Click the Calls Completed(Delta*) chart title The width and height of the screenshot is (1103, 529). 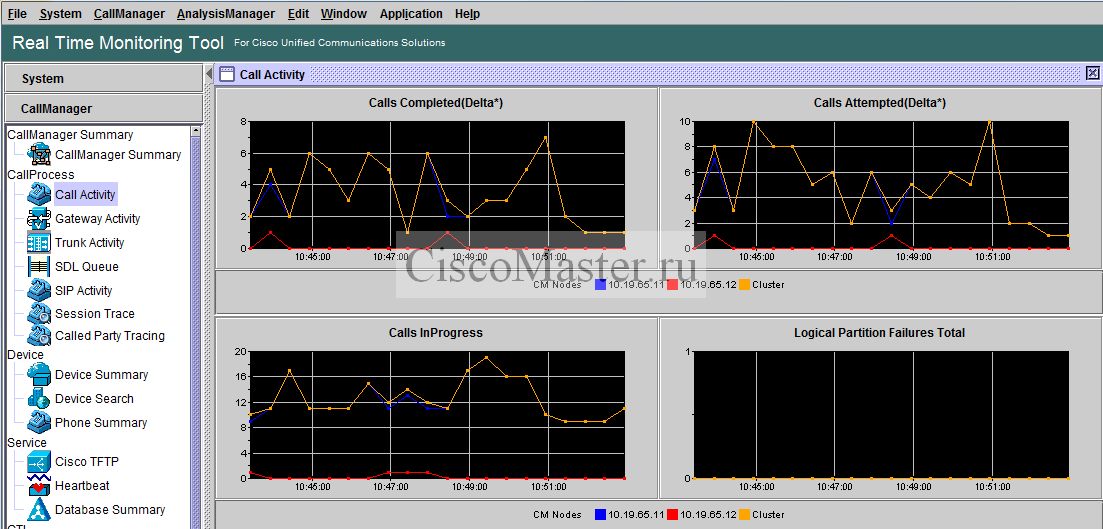pos(435,103)
